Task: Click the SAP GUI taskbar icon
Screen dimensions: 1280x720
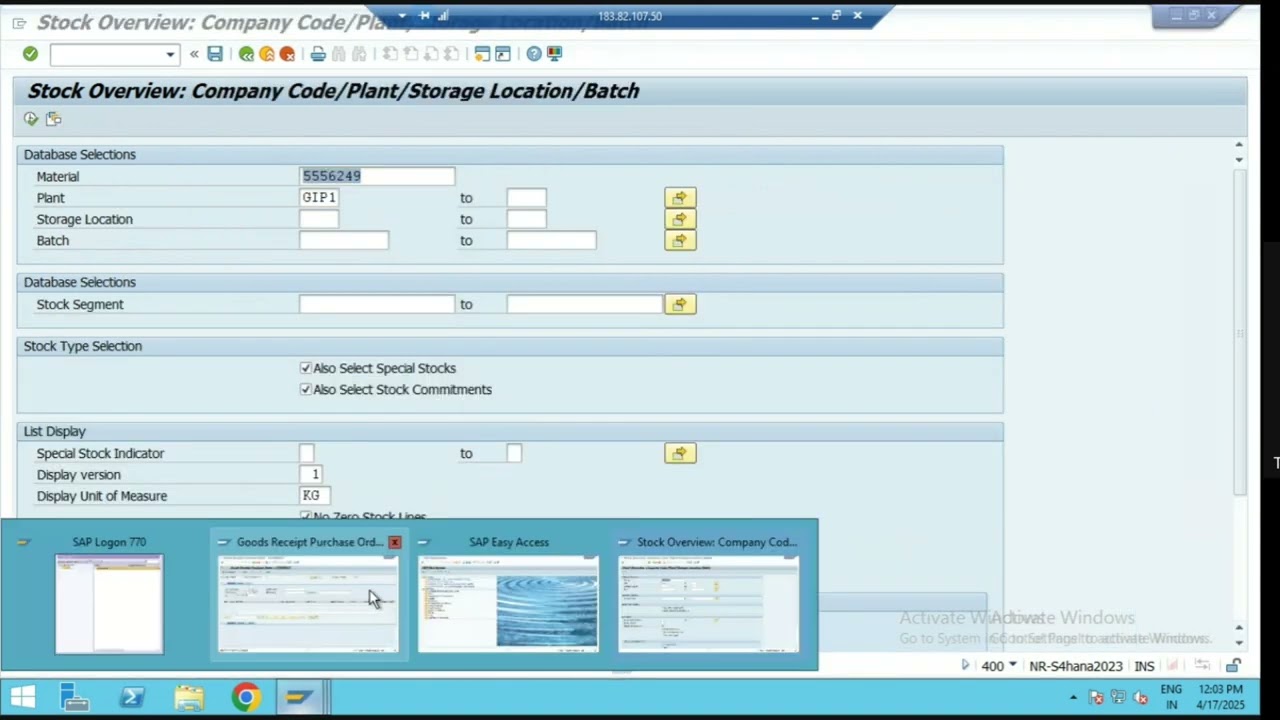Action: tap(300, 697)
